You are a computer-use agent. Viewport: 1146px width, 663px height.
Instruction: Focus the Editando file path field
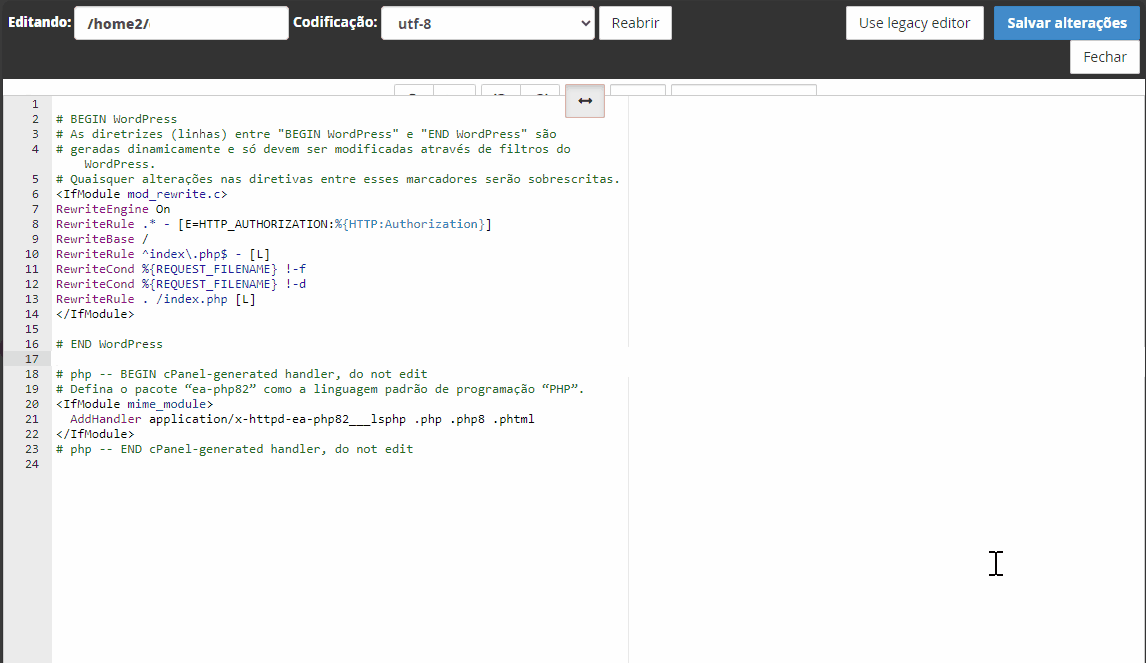(x=181, y=23)
